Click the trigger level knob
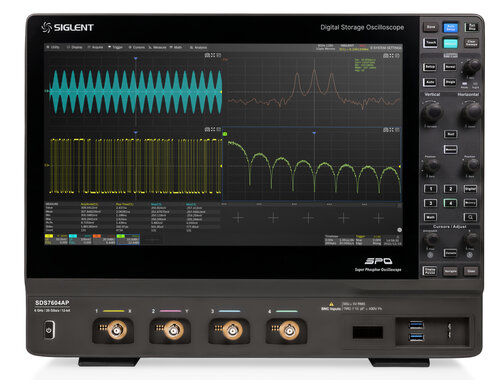Image resolution: width=500 pixels, height=380 pixels. click(471, 67)
